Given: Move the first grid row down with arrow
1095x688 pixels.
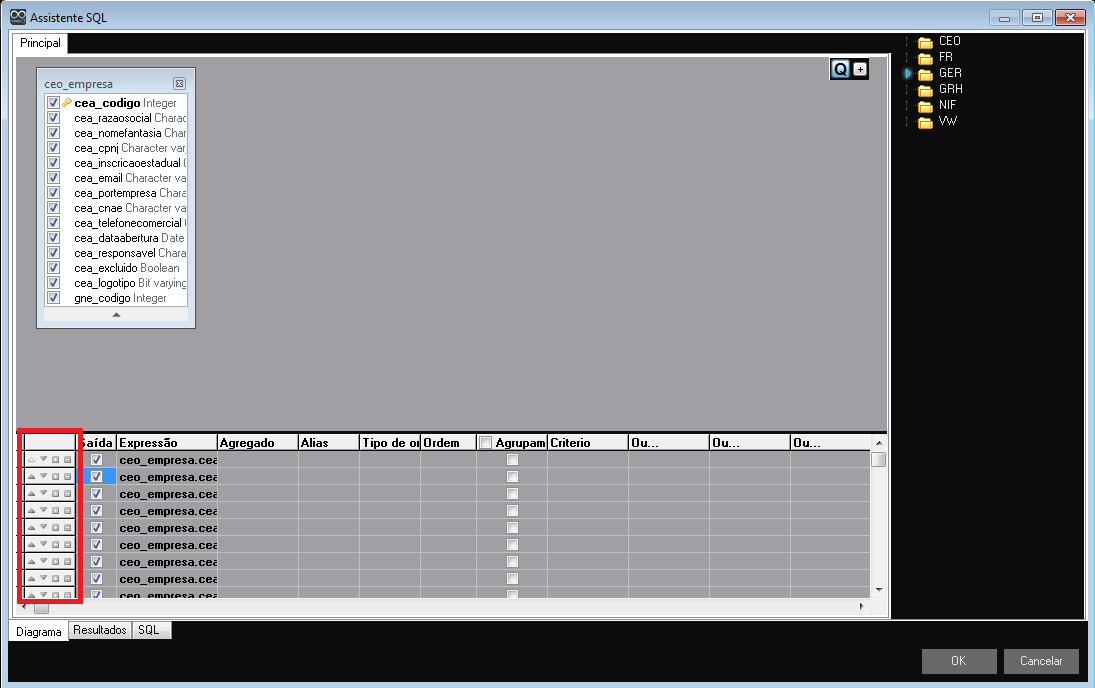Looking at the screenshot, I should point(43,460).
